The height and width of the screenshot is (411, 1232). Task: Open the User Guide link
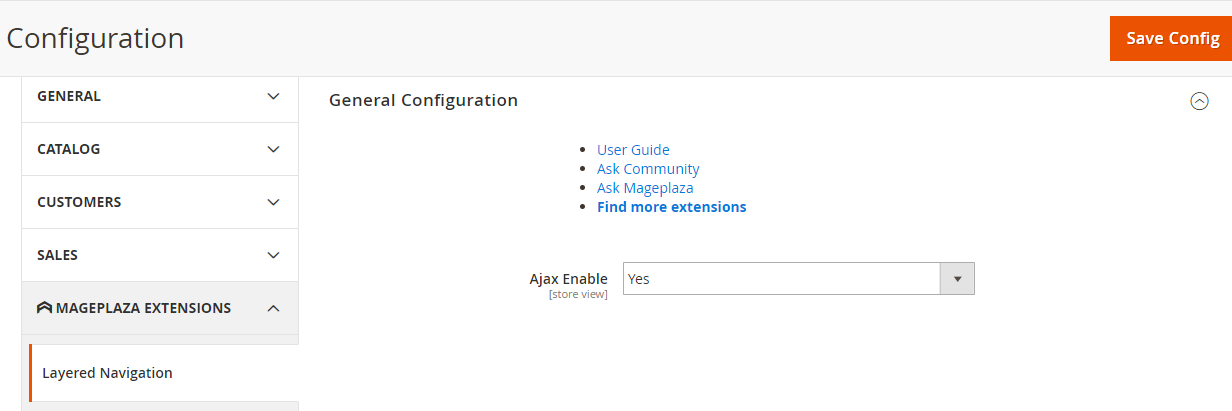(633, 150)
